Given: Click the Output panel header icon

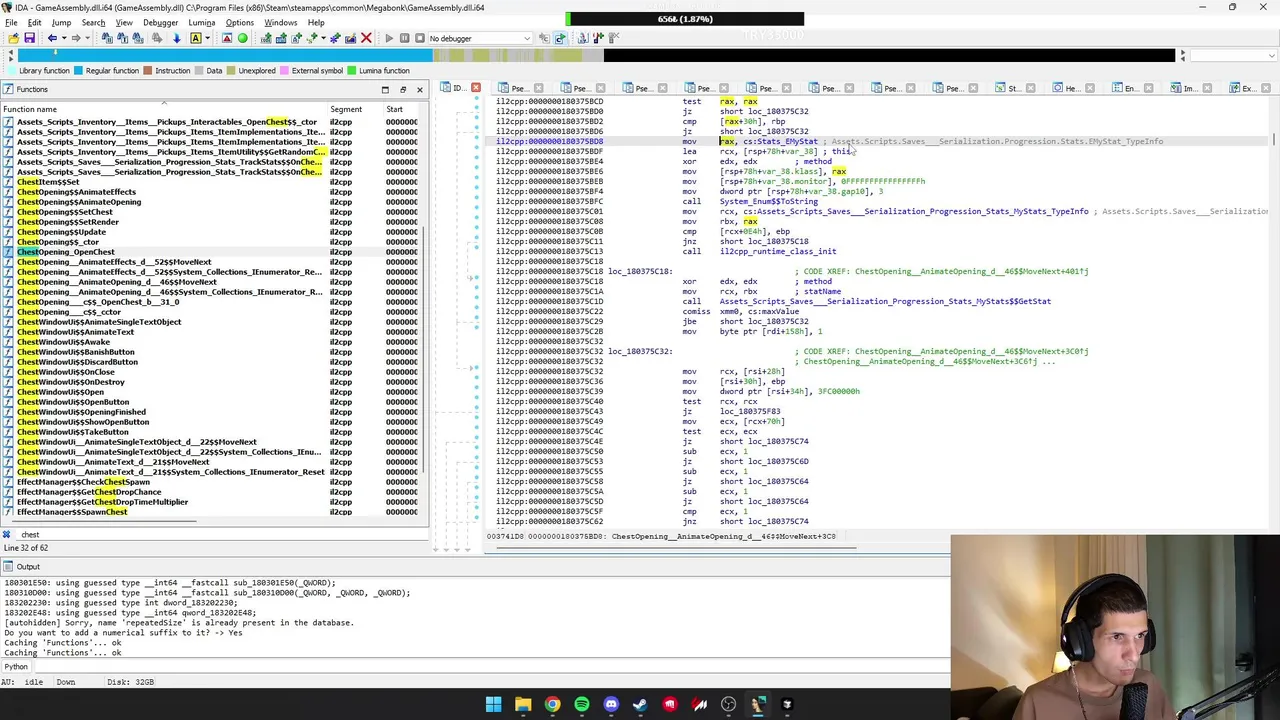Looking at the screenshot, I should [x=7, y=567].
